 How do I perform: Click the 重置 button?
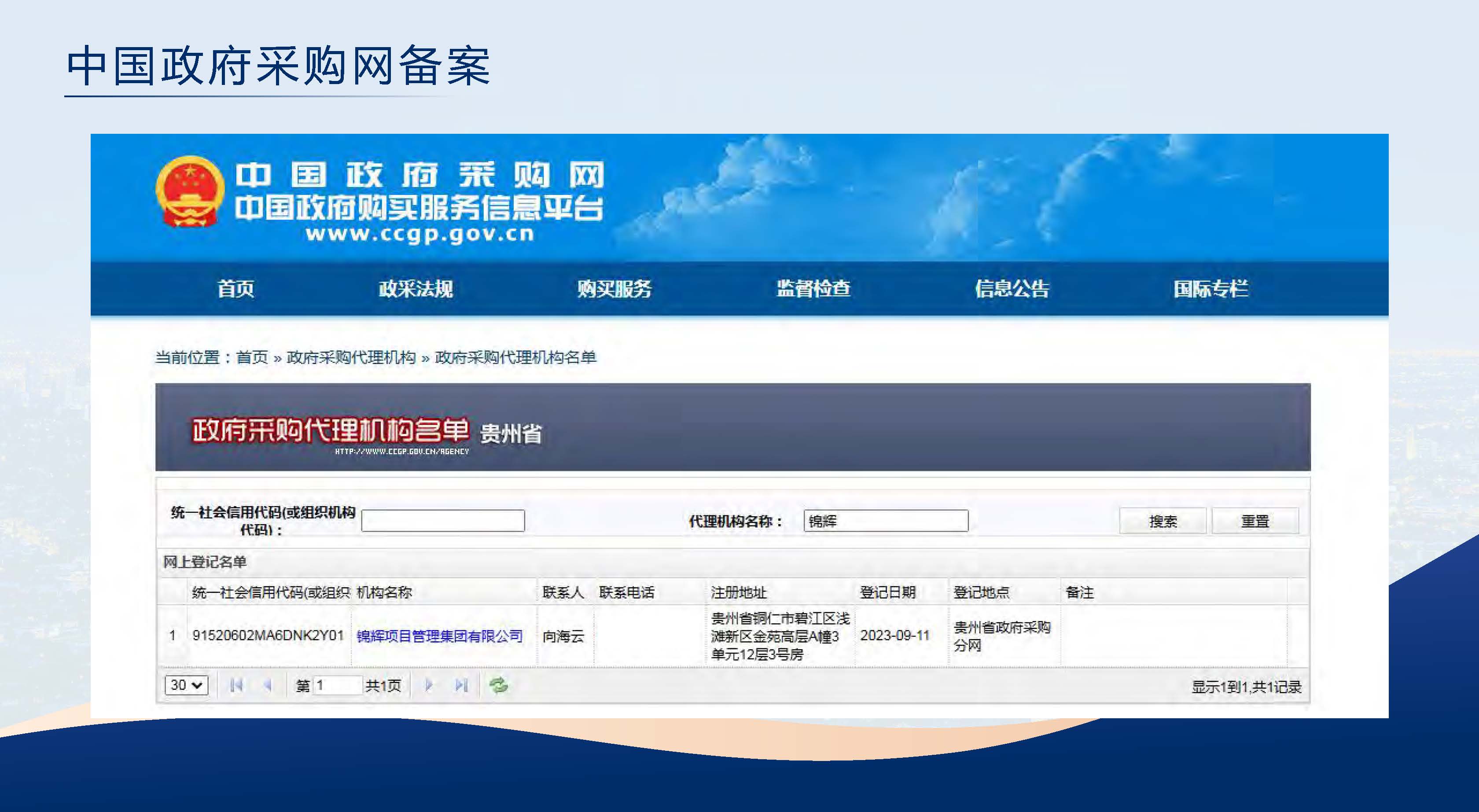point(1255,521)
